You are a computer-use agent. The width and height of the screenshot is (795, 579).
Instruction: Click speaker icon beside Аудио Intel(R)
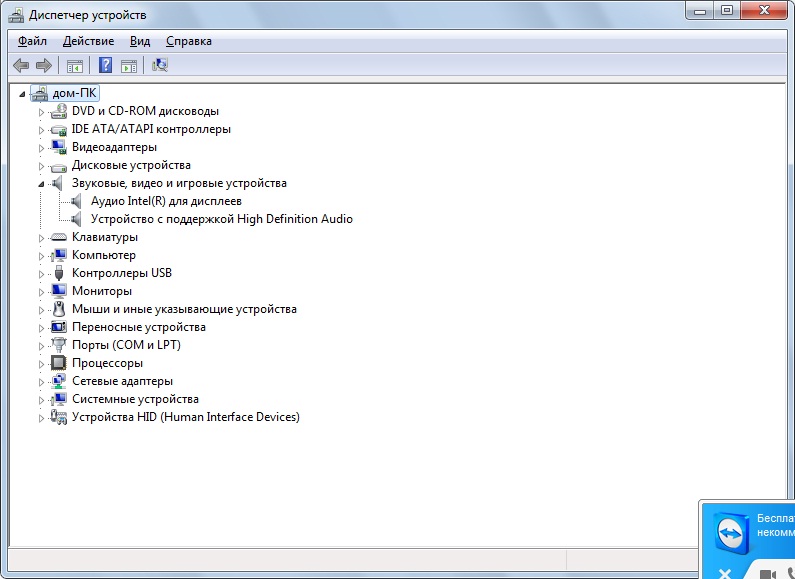pyautogui.click(x=76, y=201)
